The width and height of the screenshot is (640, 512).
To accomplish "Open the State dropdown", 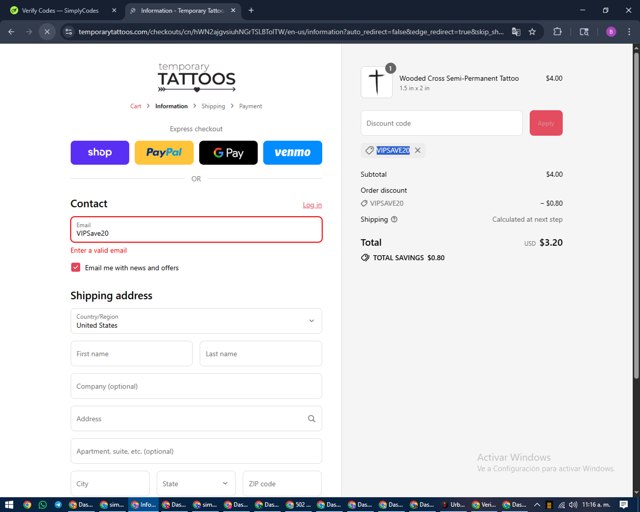I will [196, 483].
